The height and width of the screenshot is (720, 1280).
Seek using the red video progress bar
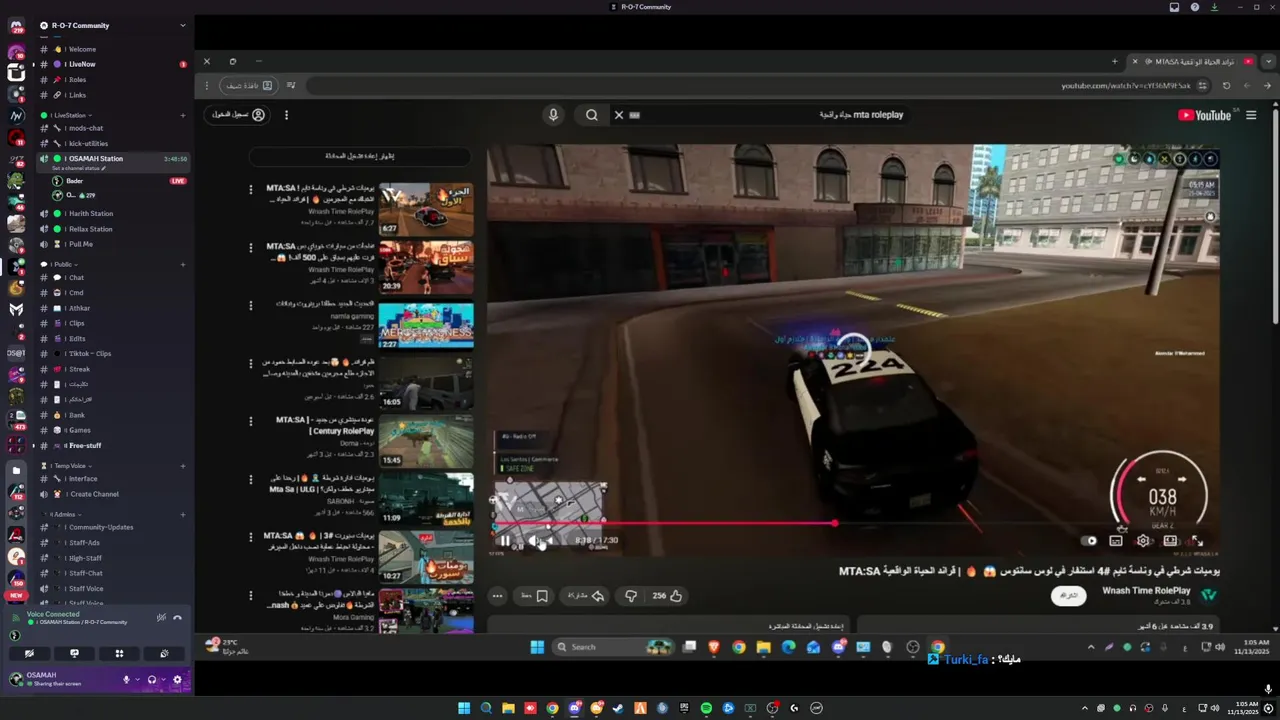[x=852, y=523]
